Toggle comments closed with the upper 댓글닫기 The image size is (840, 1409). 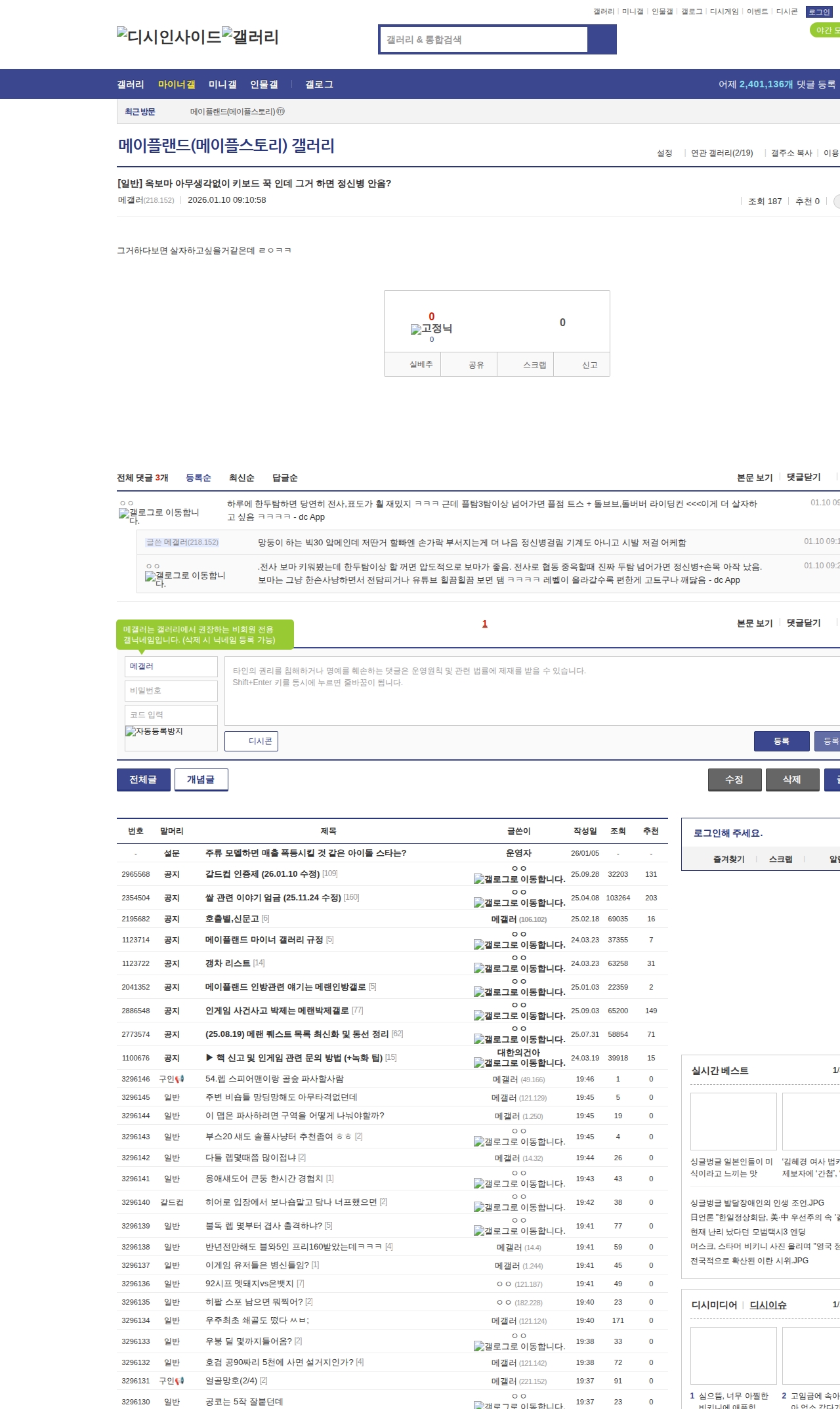coord(804,477)
